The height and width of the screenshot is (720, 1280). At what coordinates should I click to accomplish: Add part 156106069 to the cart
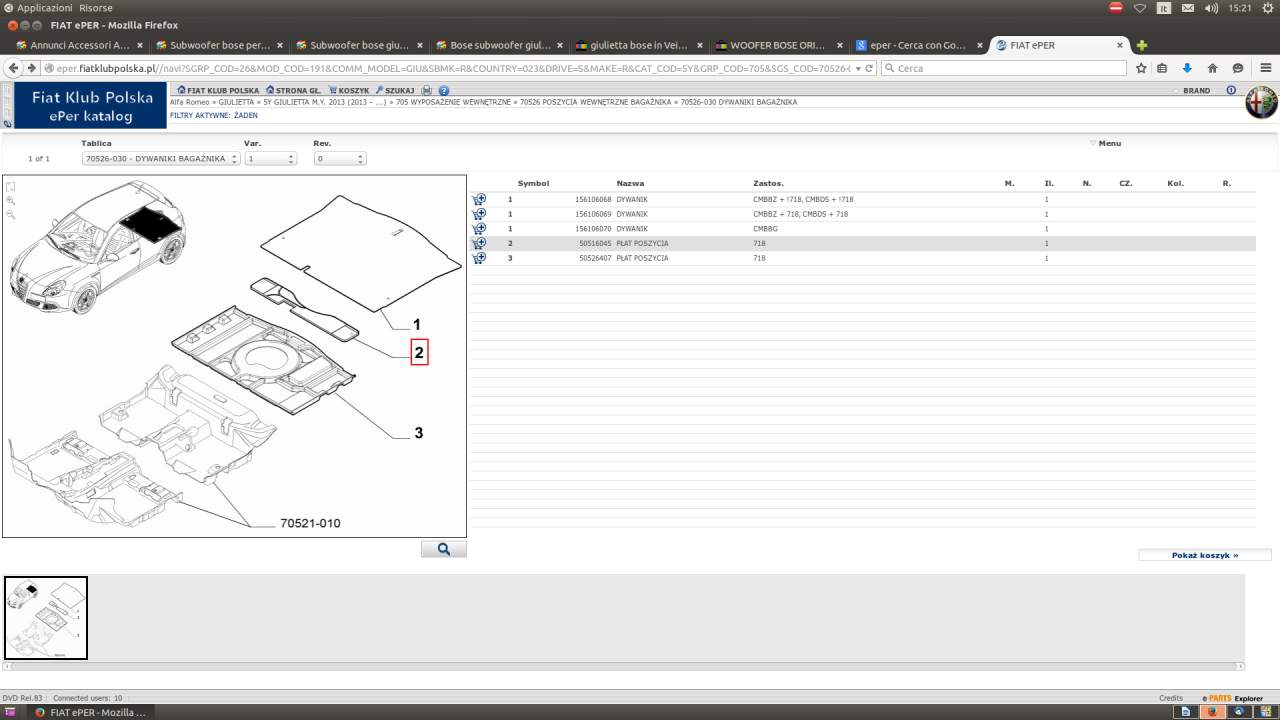(479, 214)
